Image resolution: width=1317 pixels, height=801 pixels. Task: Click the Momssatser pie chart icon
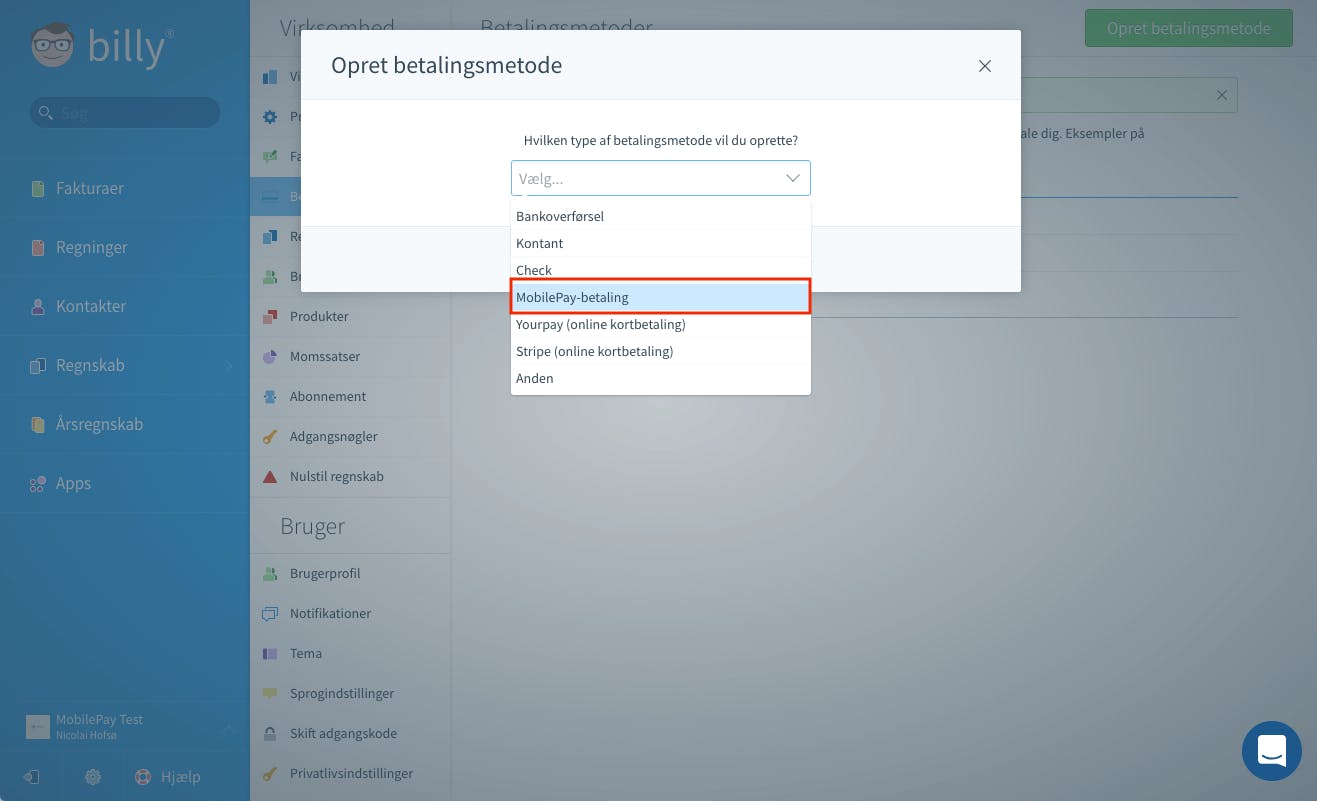tap(270, 357)
